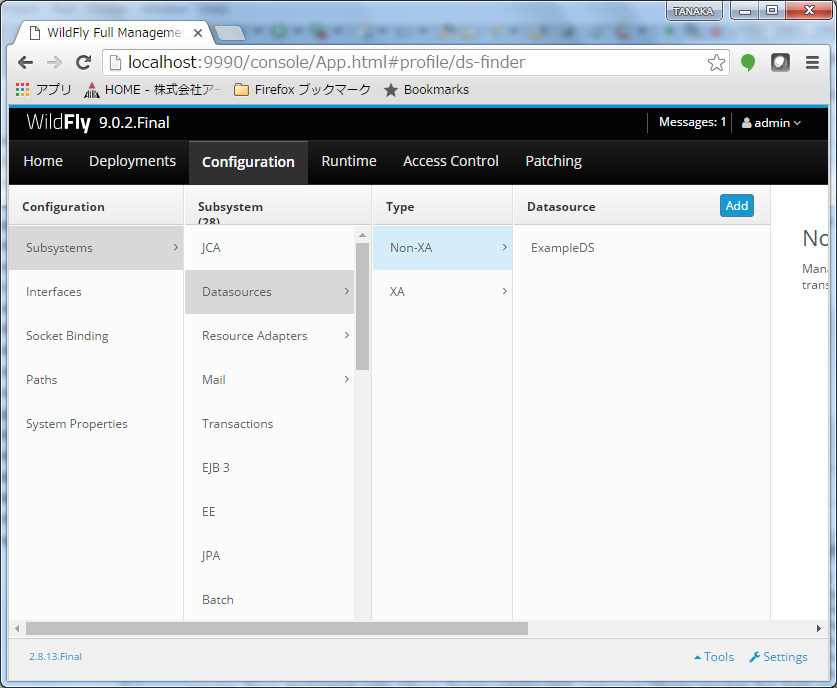The image size is (837, 688).
Task: Click the URL address bar
Action: pos(400,63)
